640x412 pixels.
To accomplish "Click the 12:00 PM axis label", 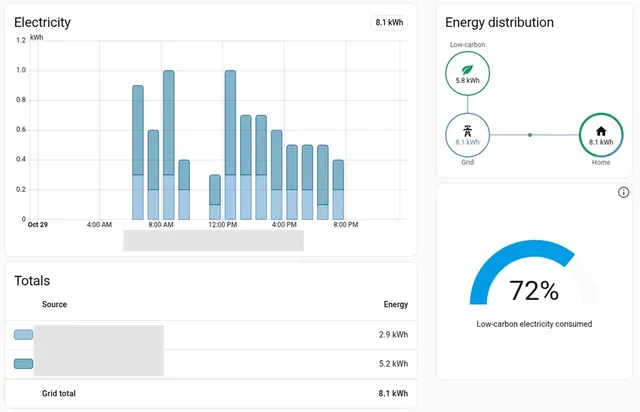I will pos(222,225).
